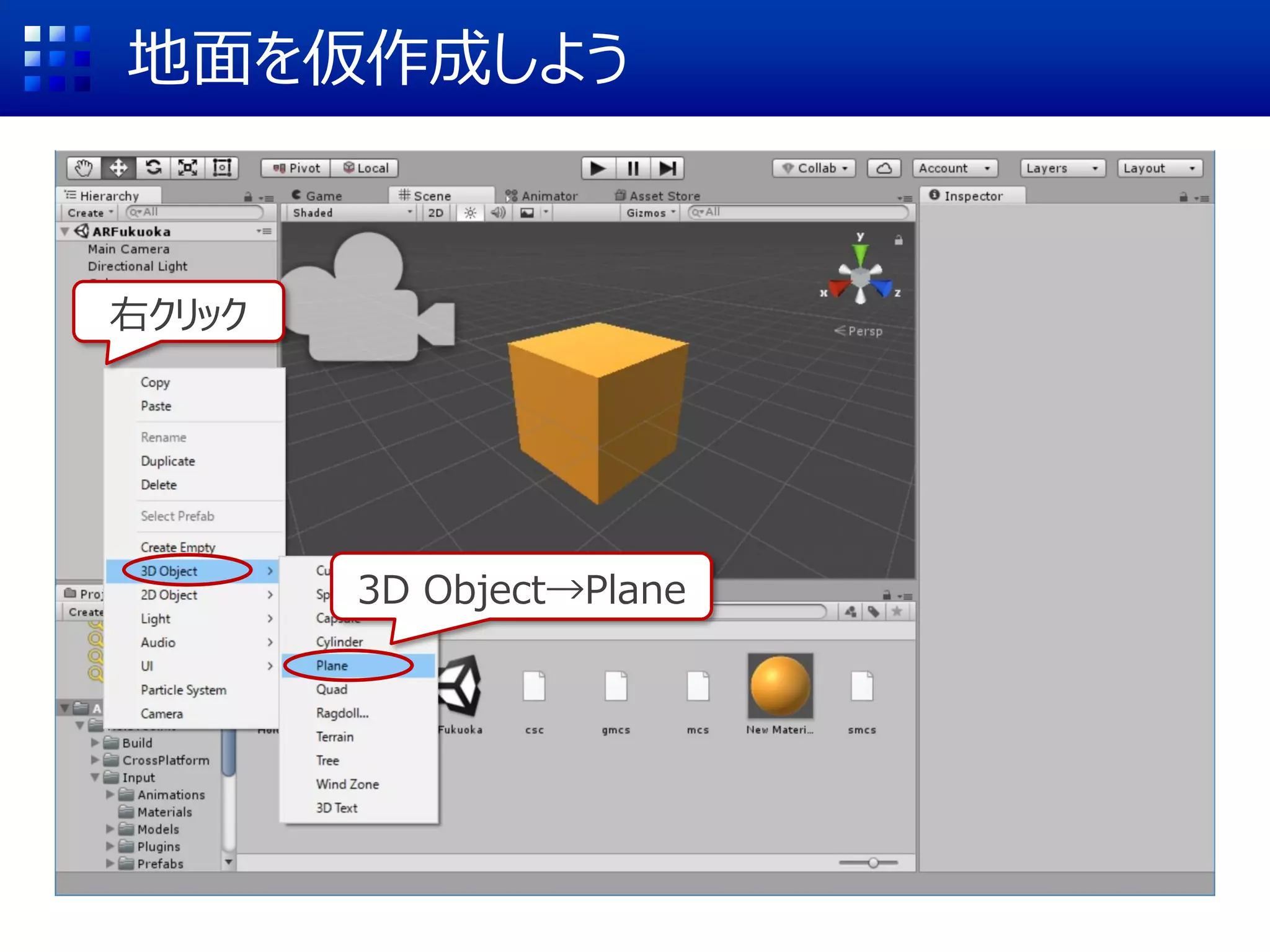Open the Account dropdown
The height and width of the screenshot is (952, 1270).
(955, 168)
